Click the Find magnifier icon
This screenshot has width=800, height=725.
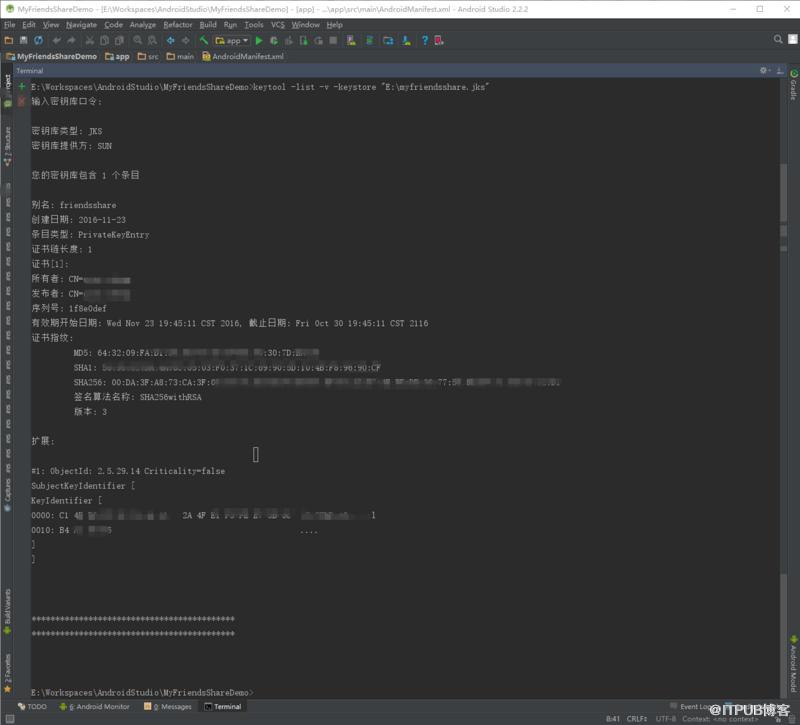point(138,40)
